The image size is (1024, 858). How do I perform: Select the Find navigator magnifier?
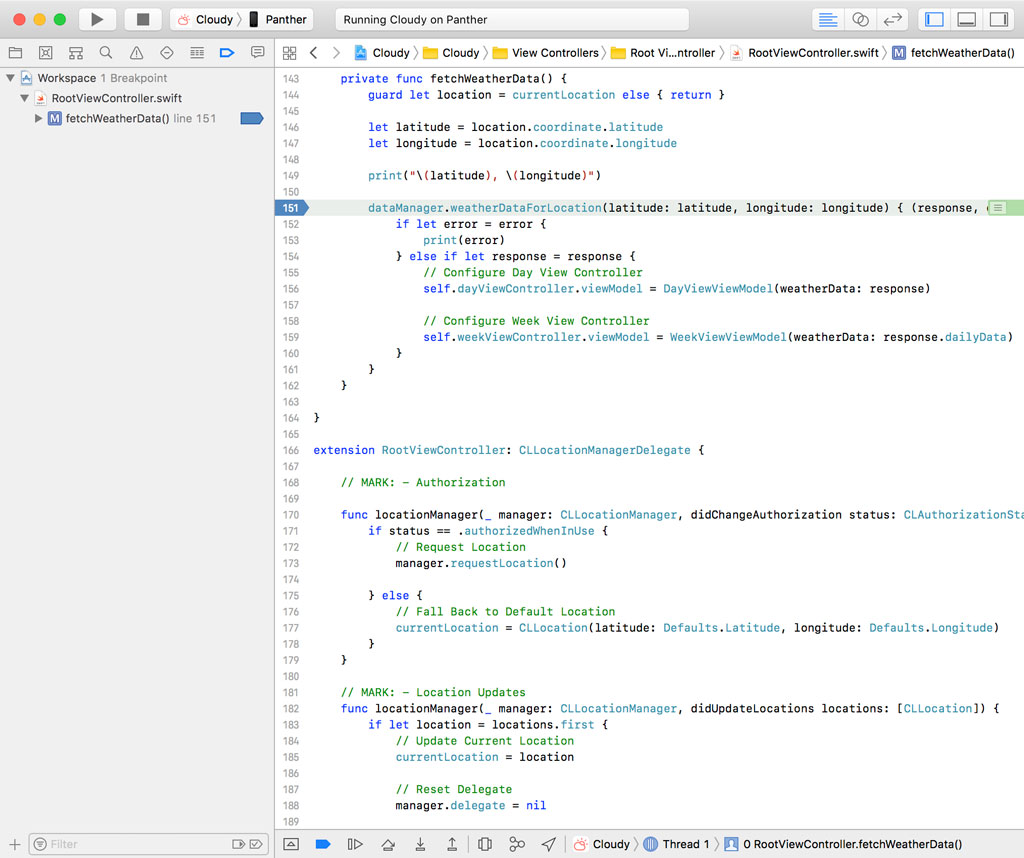point(105,52)
